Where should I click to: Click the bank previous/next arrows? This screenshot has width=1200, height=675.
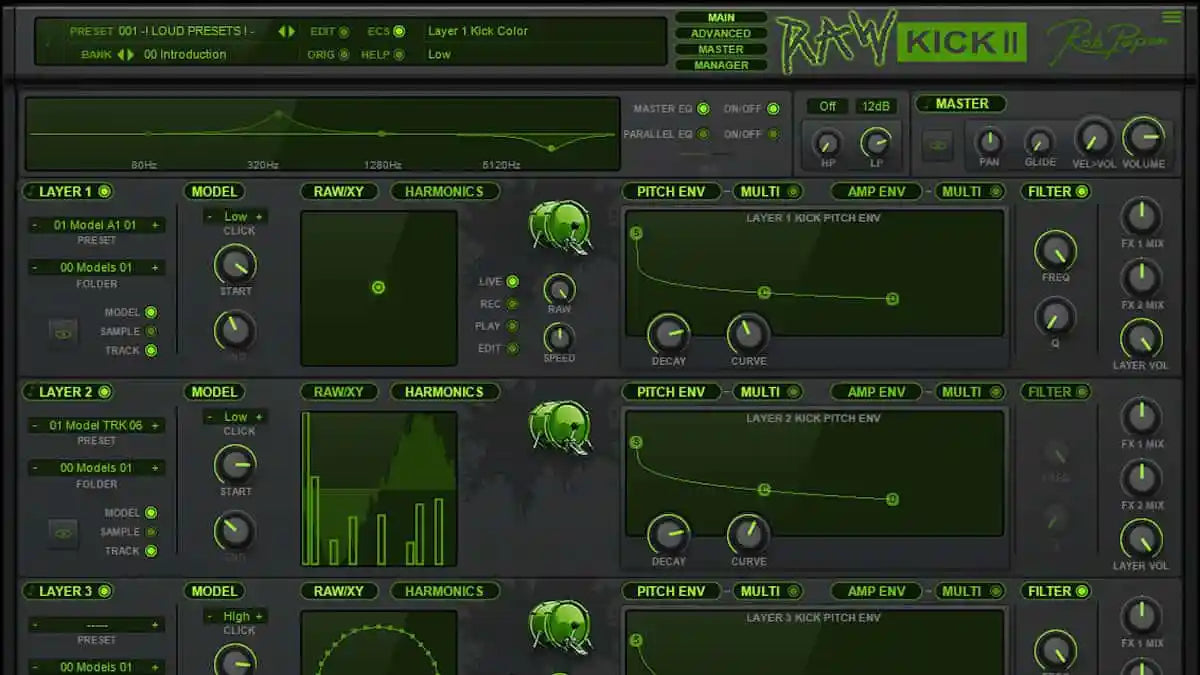click(x=126, y=54)
